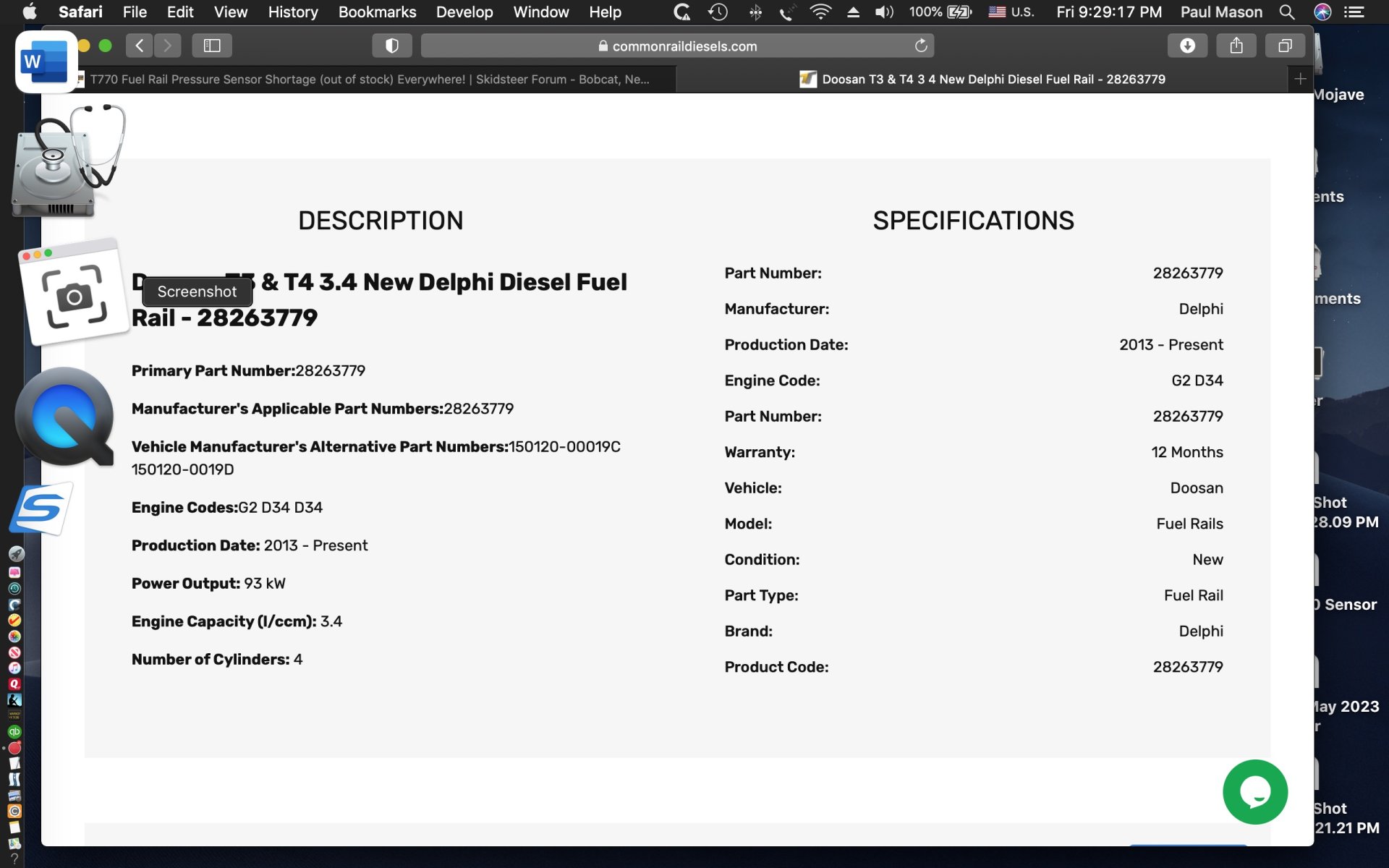Go back to the previous page
The width and height of the screenshot is (1389, 868).
click(x=140, y=46)
